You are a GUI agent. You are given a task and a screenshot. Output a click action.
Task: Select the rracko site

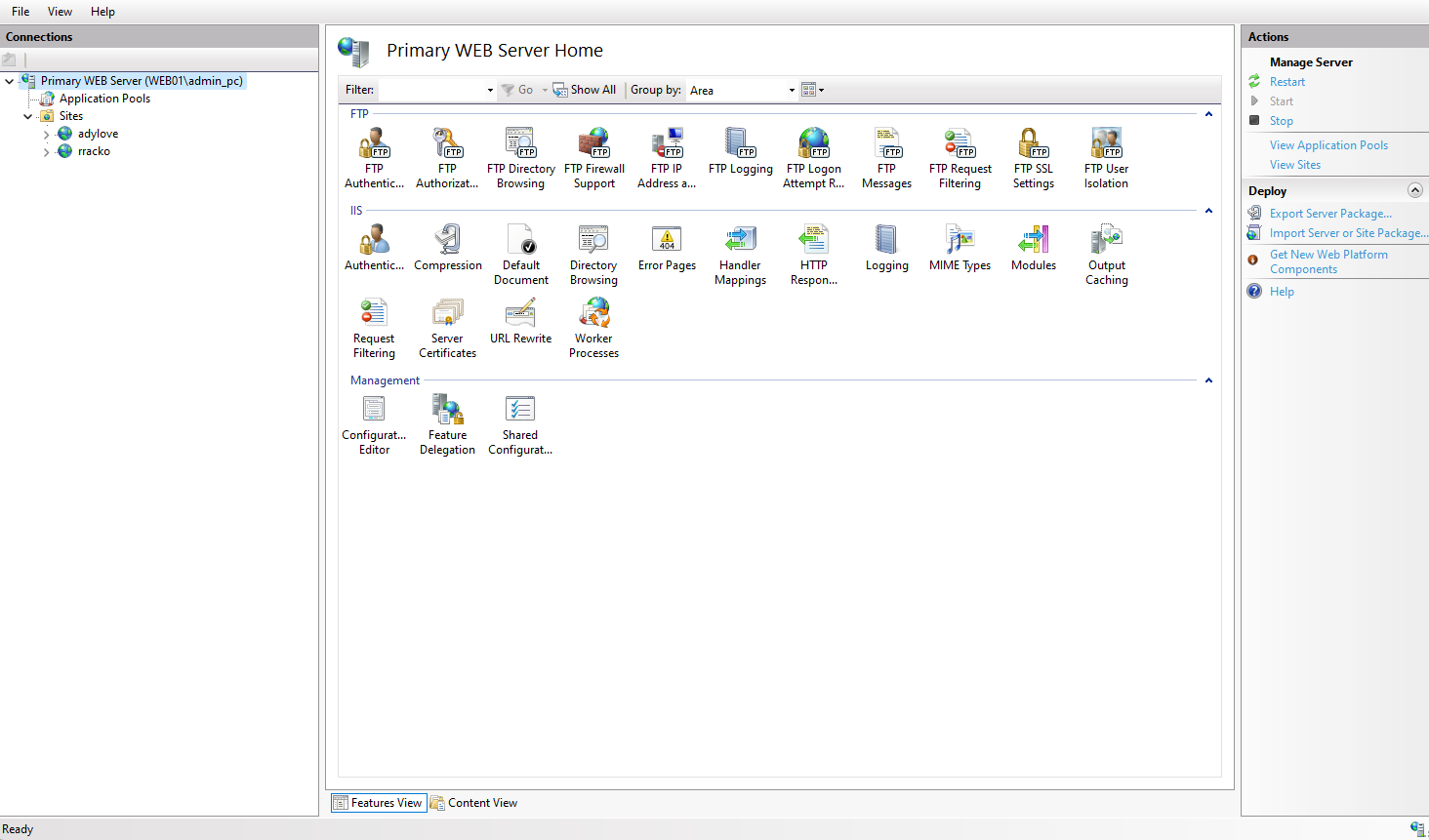point(94,151)
